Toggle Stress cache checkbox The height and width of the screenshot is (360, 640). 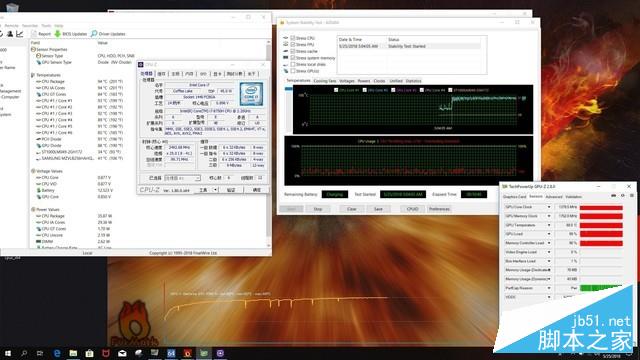click(293, 51)
